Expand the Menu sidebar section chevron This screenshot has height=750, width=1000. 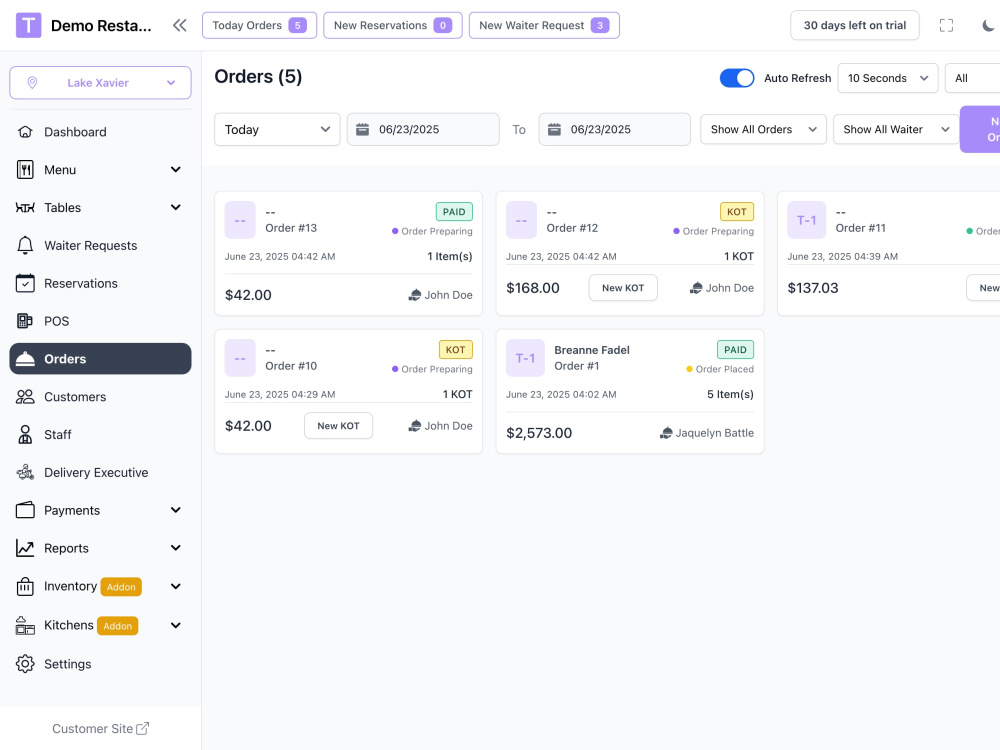tap(175, 170)
